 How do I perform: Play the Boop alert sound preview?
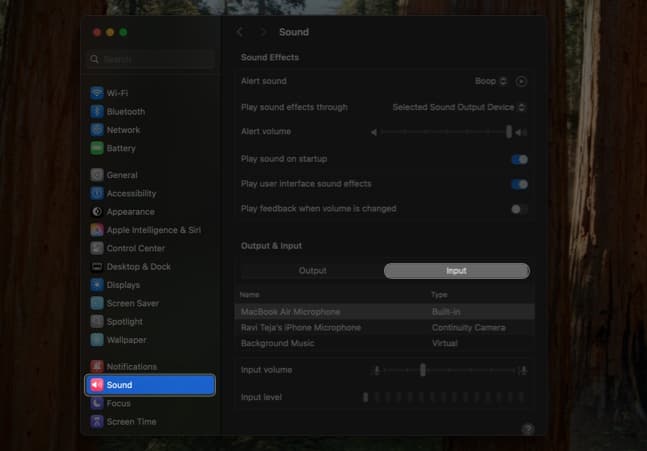click(521, 81)
